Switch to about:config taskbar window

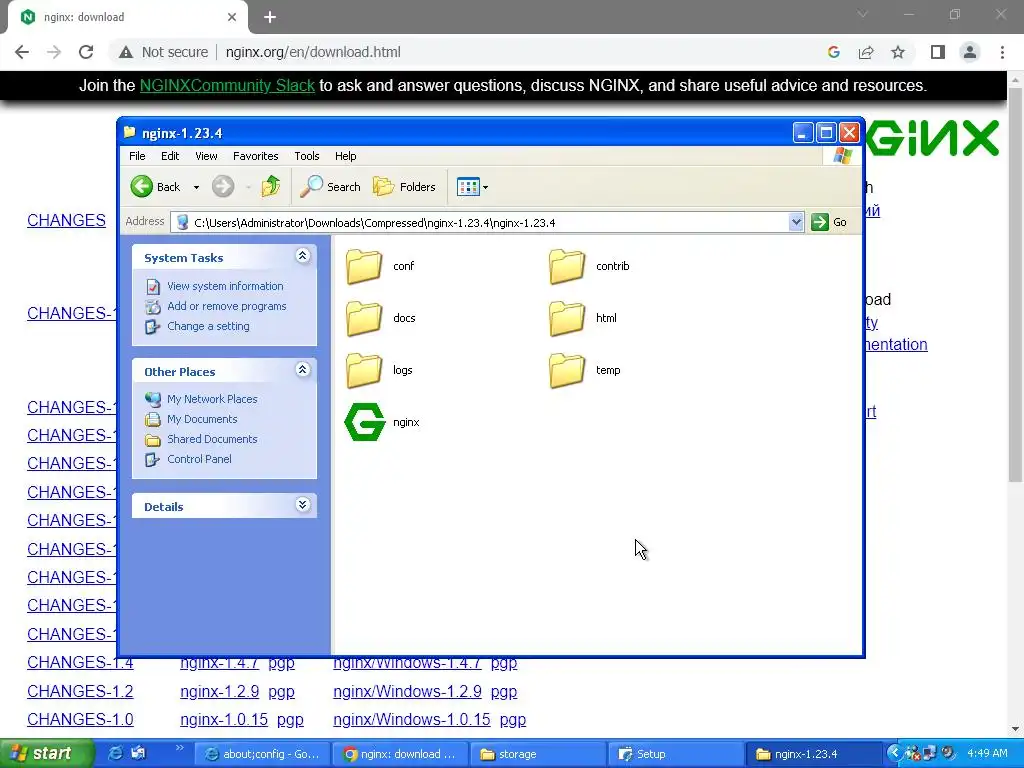(263, 754)
